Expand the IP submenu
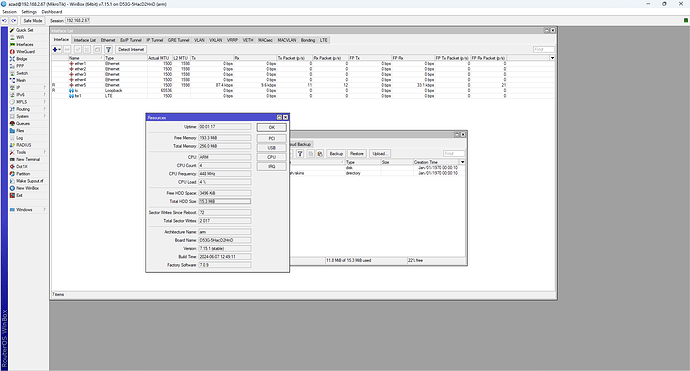 (27, 88)
